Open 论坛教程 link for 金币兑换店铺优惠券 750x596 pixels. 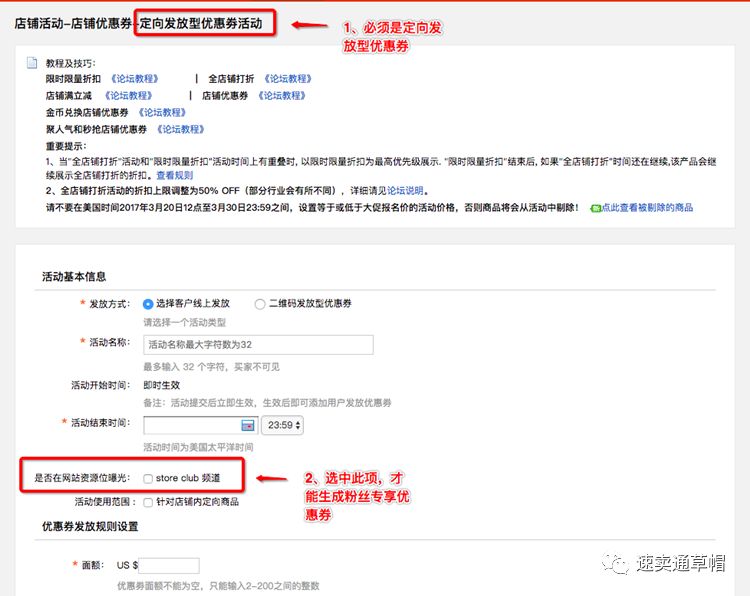[162, 113]
